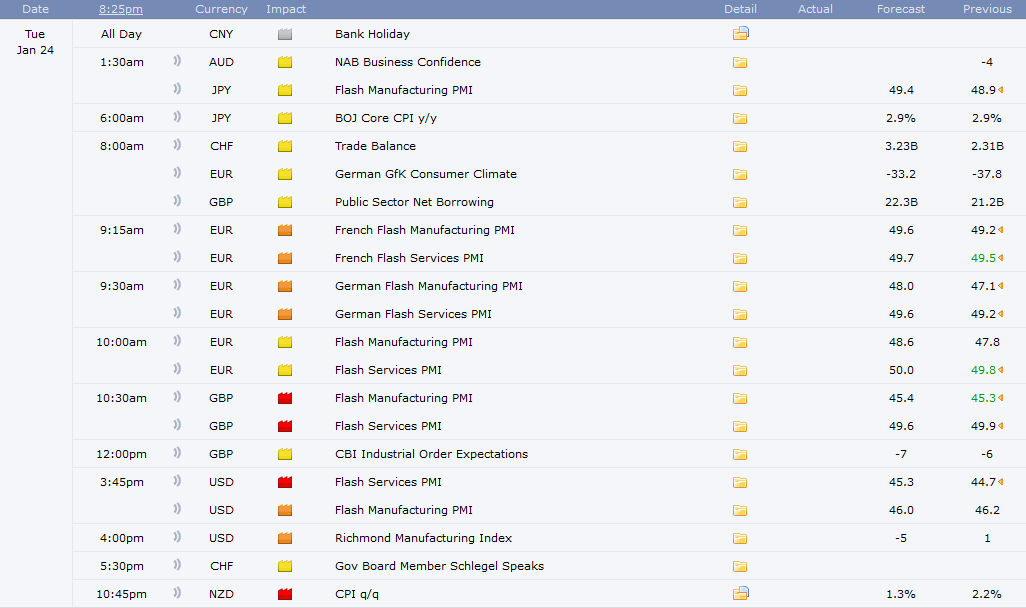Open detail folder for Trade Balance
Viewport: 1026px width, 608px height.
click(x=740, y=147)
